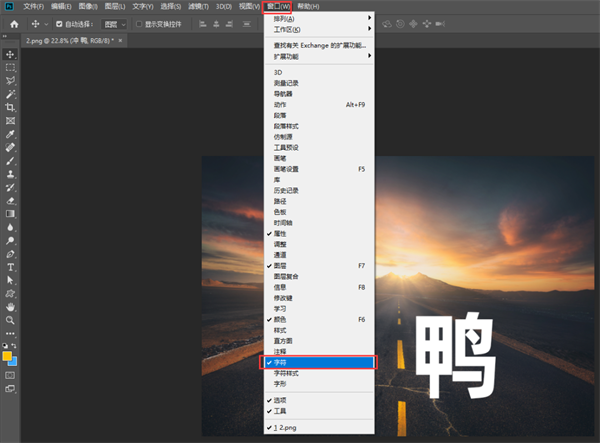
Task: Select the Rectangular Marquee tool
Action: click(x=11, y=67)
